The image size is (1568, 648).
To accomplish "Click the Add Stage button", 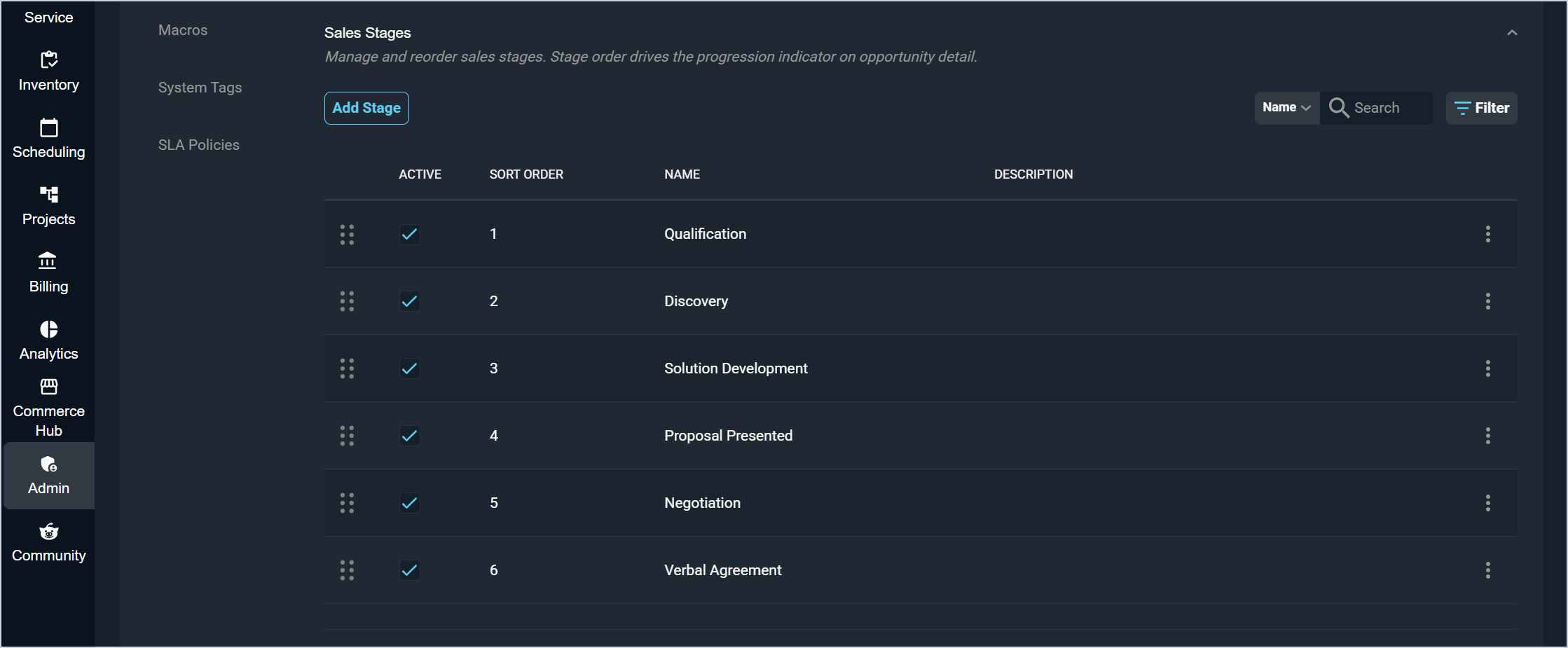I will coord(366,108).
